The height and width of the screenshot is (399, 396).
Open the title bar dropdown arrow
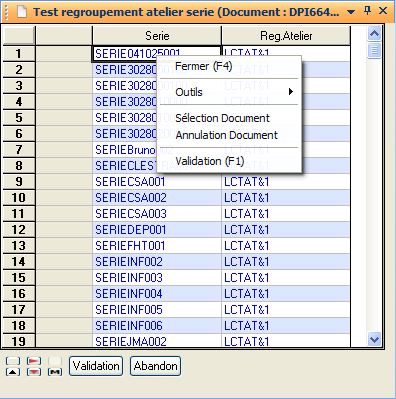(x=351, y=12)
